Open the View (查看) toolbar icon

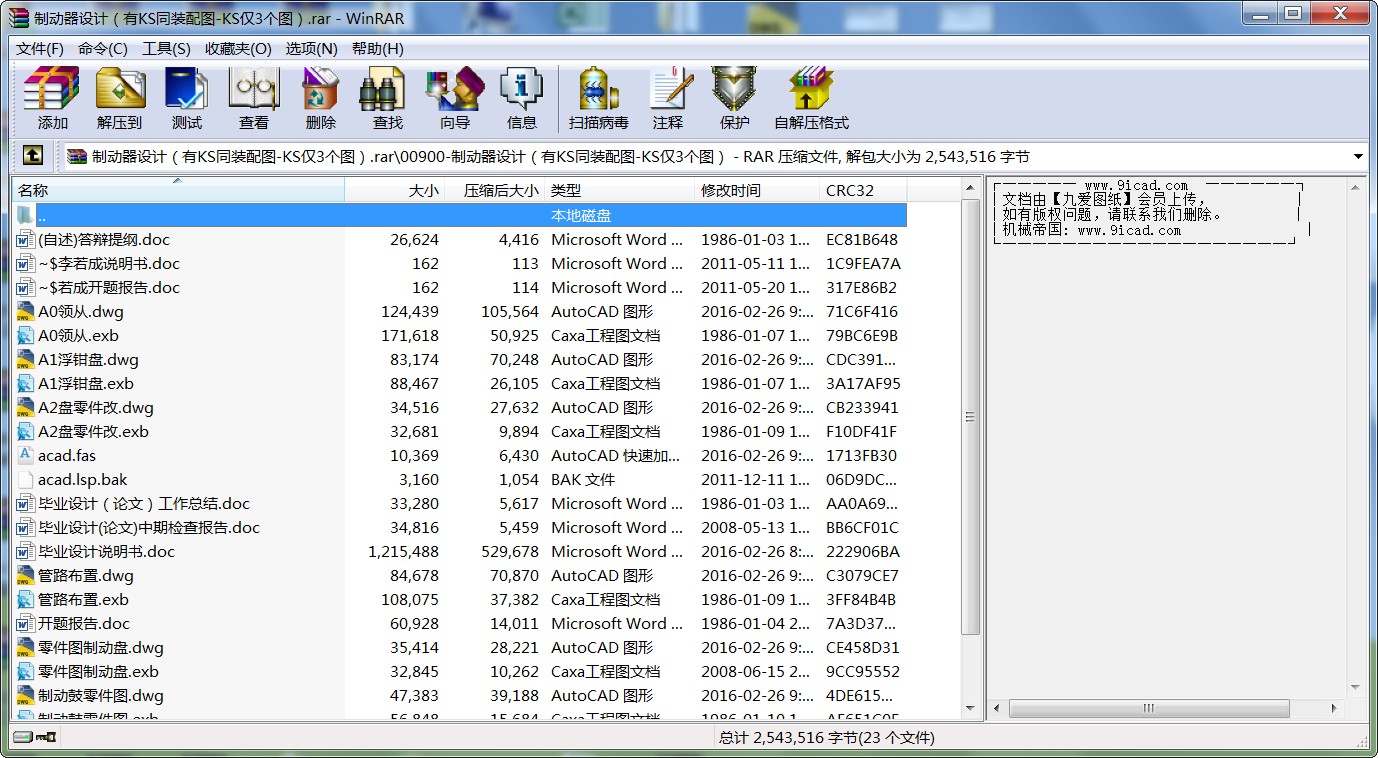point(253,98)
